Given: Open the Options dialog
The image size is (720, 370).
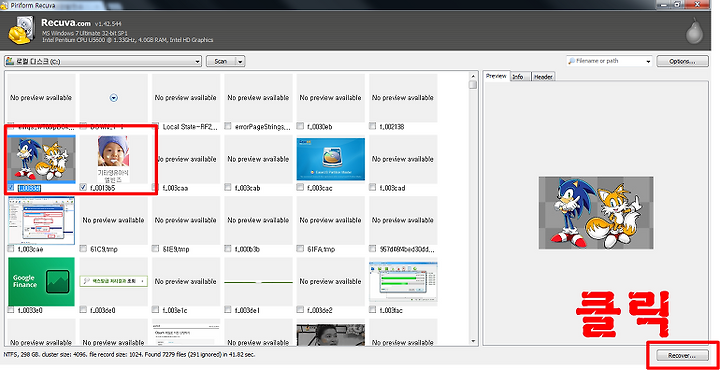Looking at the screenshot, I should point(682,61).
